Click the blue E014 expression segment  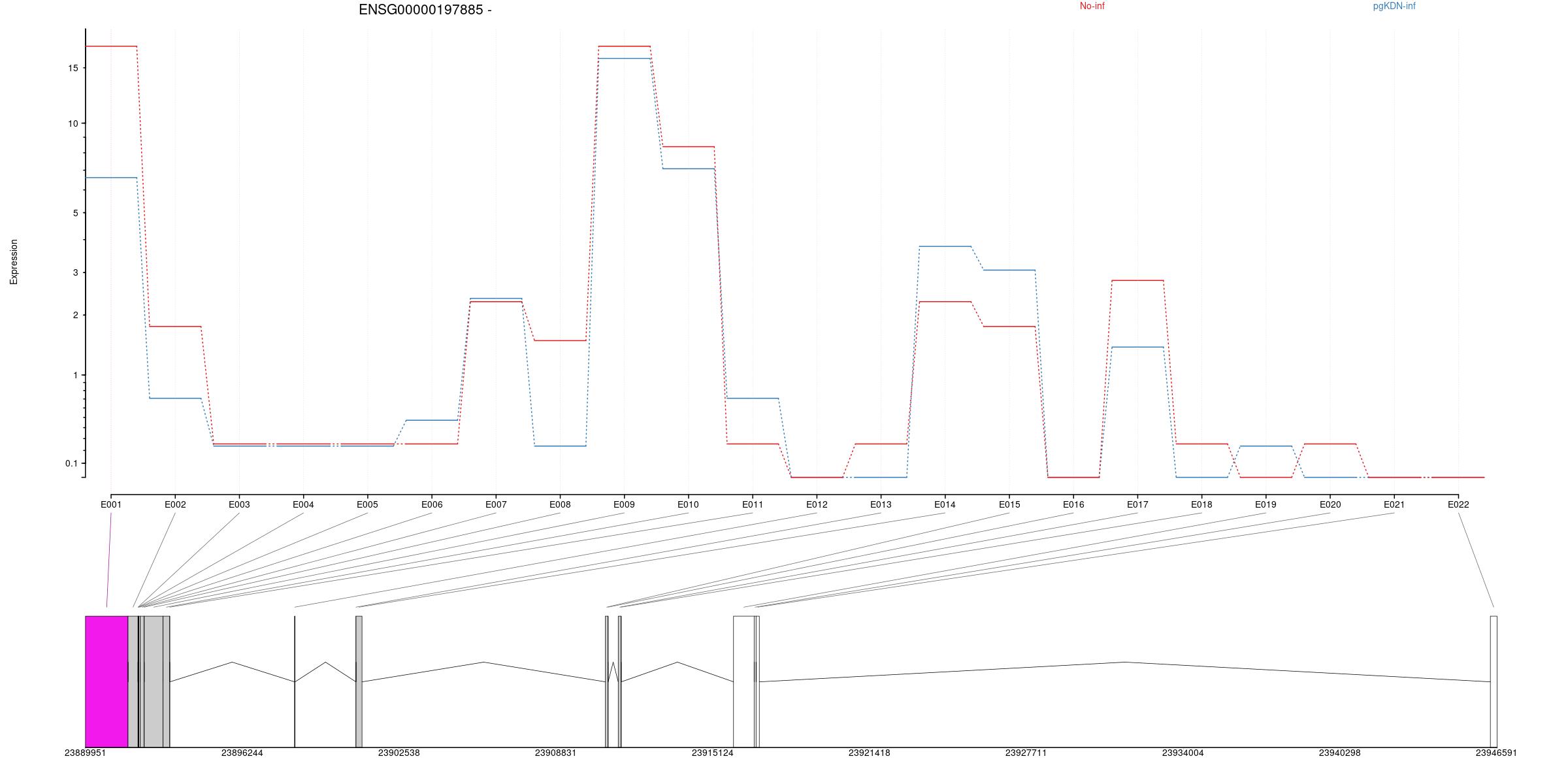(x=945, y=246)
